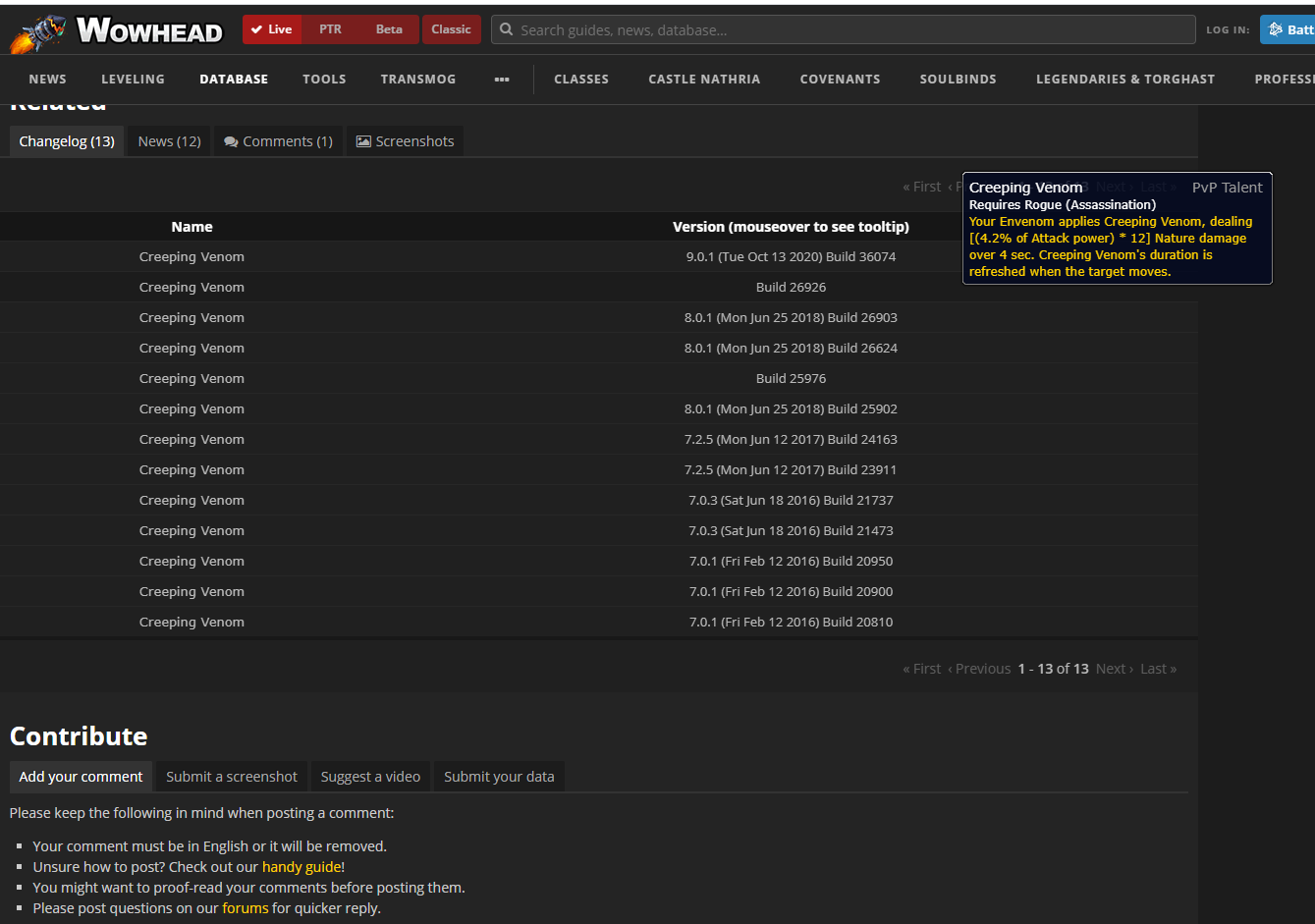Open Creeping Venom in Build 21473 row
The width and height of the screenshot is (1315, 924).
(192, 531)
